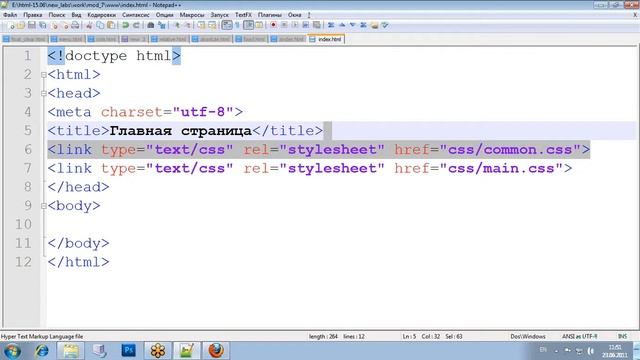Viewport: 640px width, 360px height.
Task: Open the Синтаксис menu
Action: 136,15
